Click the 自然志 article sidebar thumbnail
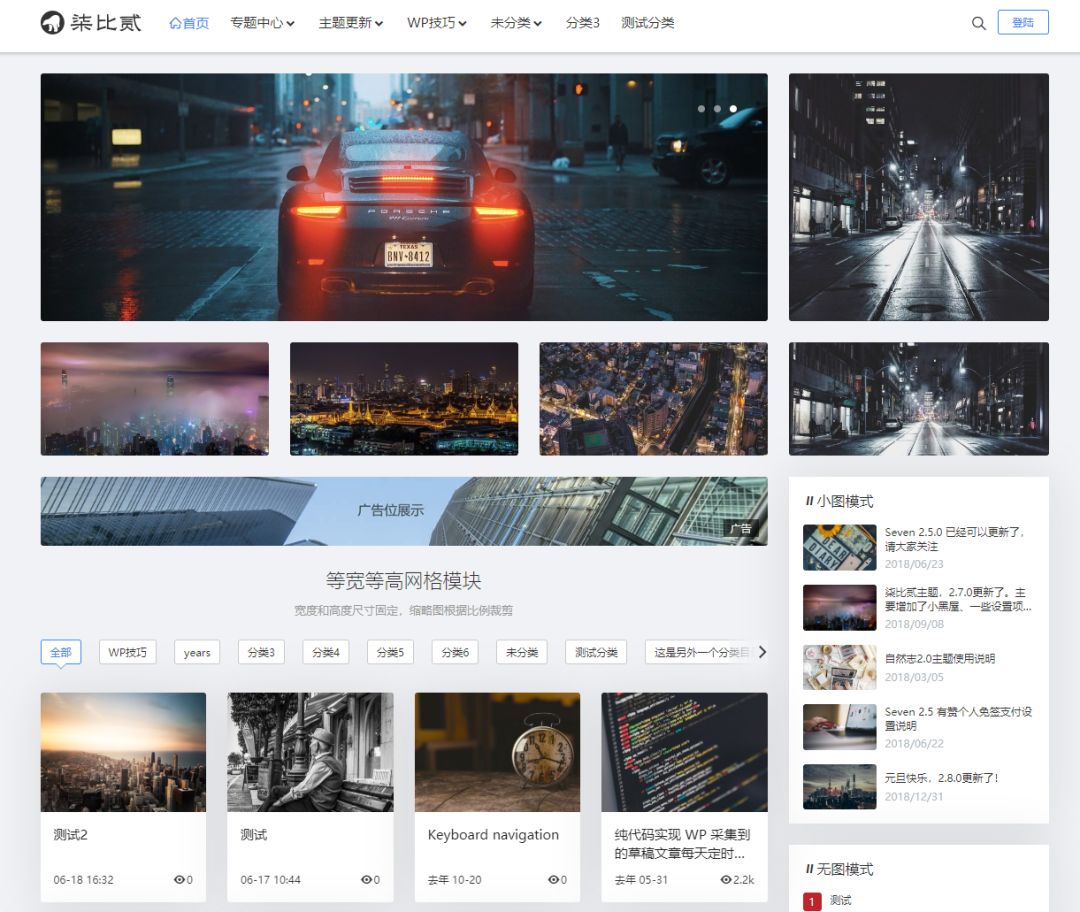The width and height of the screenshot is (1080, 912). coord(840,667)
